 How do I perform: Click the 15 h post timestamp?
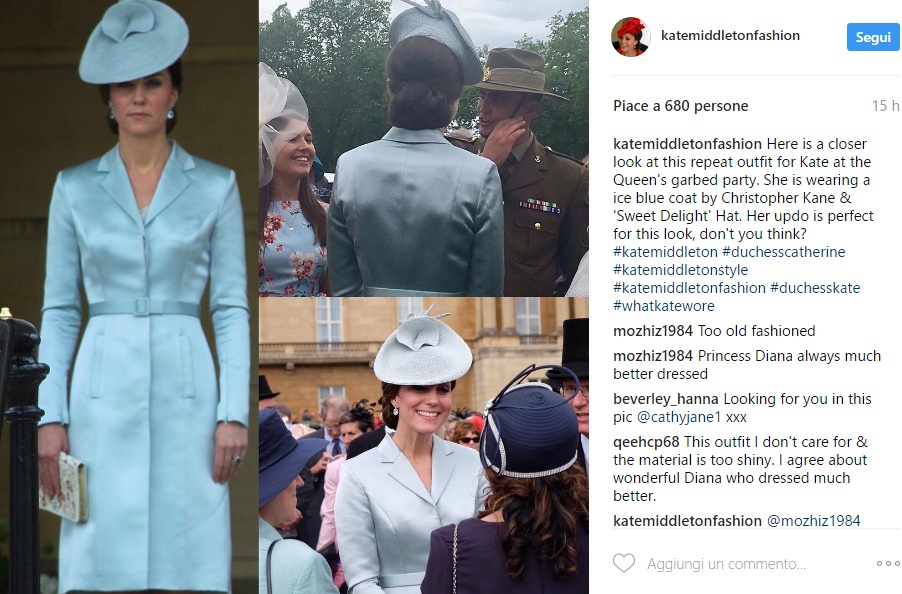885,106
